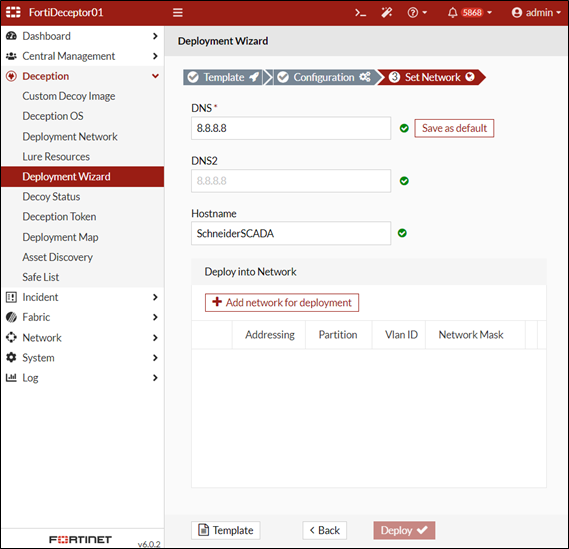Viewport: 569px width, 549px height.
Task: Click the Hostname field SchneiderSCADA
Action: pos(291,233)
